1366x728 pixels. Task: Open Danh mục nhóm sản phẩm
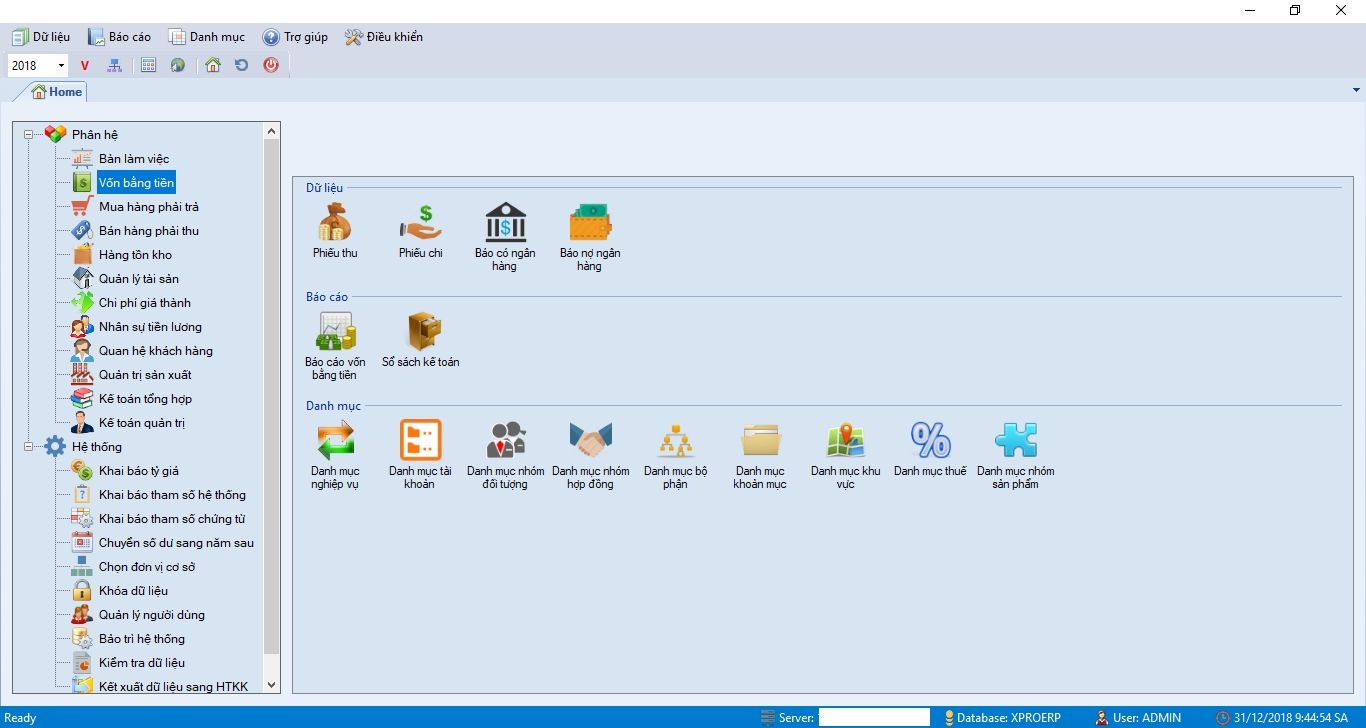click(x=1015, y=455)
